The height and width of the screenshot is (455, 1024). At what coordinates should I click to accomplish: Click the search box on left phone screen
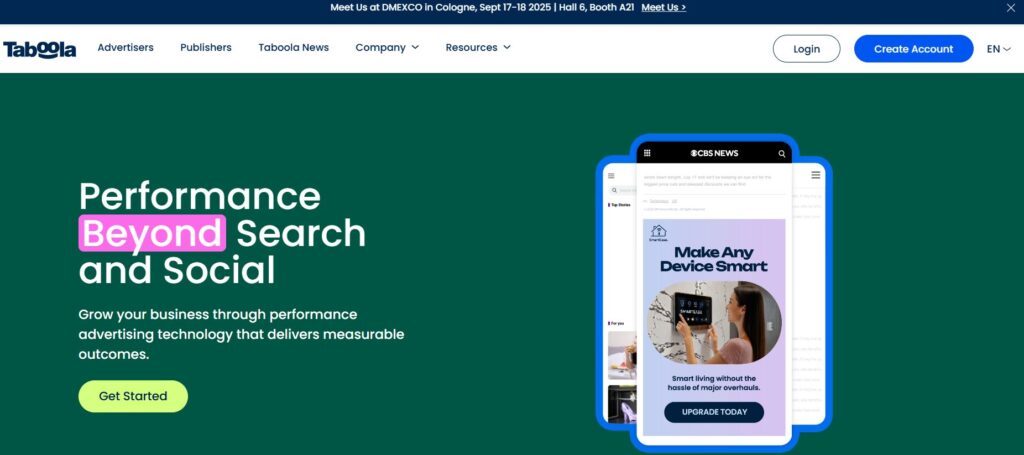pos(622,191)
